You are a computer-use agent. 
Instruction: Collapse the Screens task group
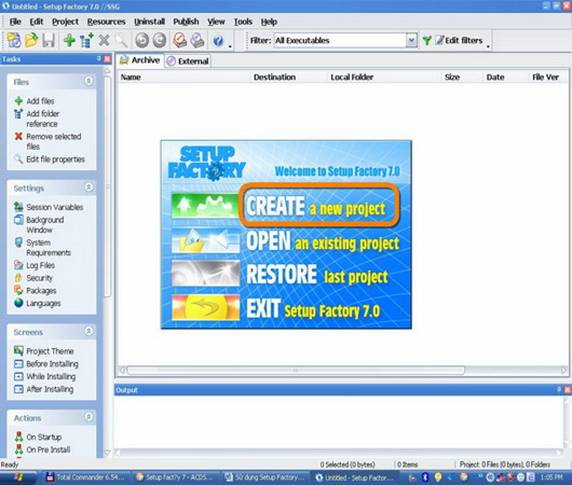(89, 331)
